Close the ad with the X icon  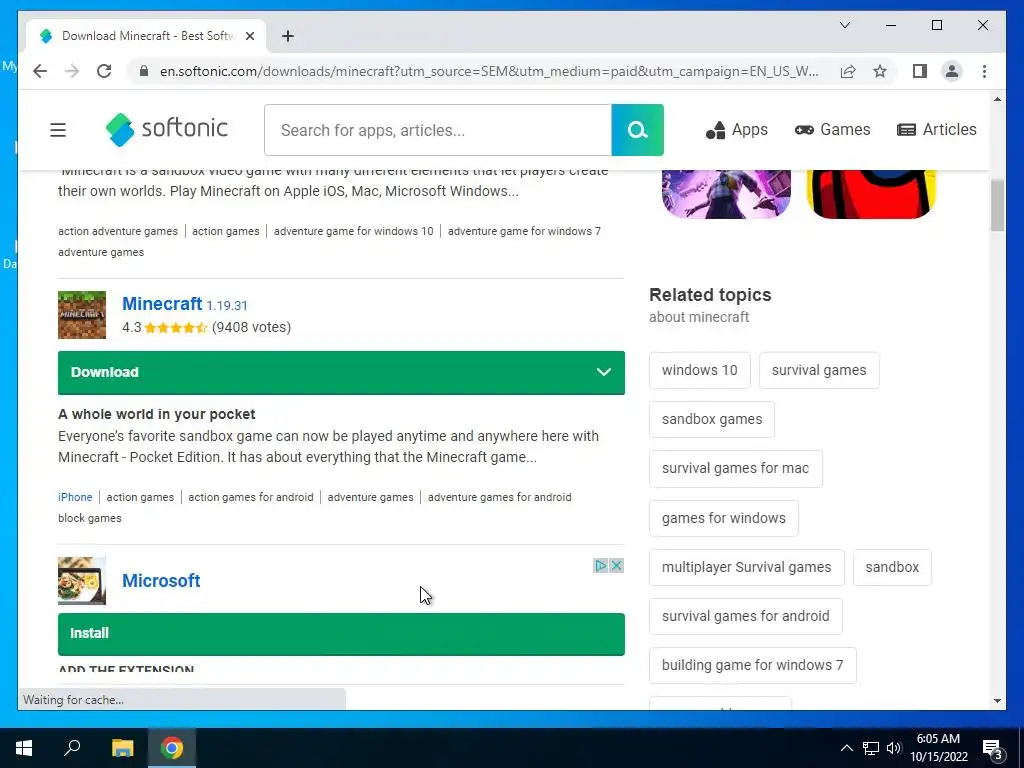click(x=616, y=566)
